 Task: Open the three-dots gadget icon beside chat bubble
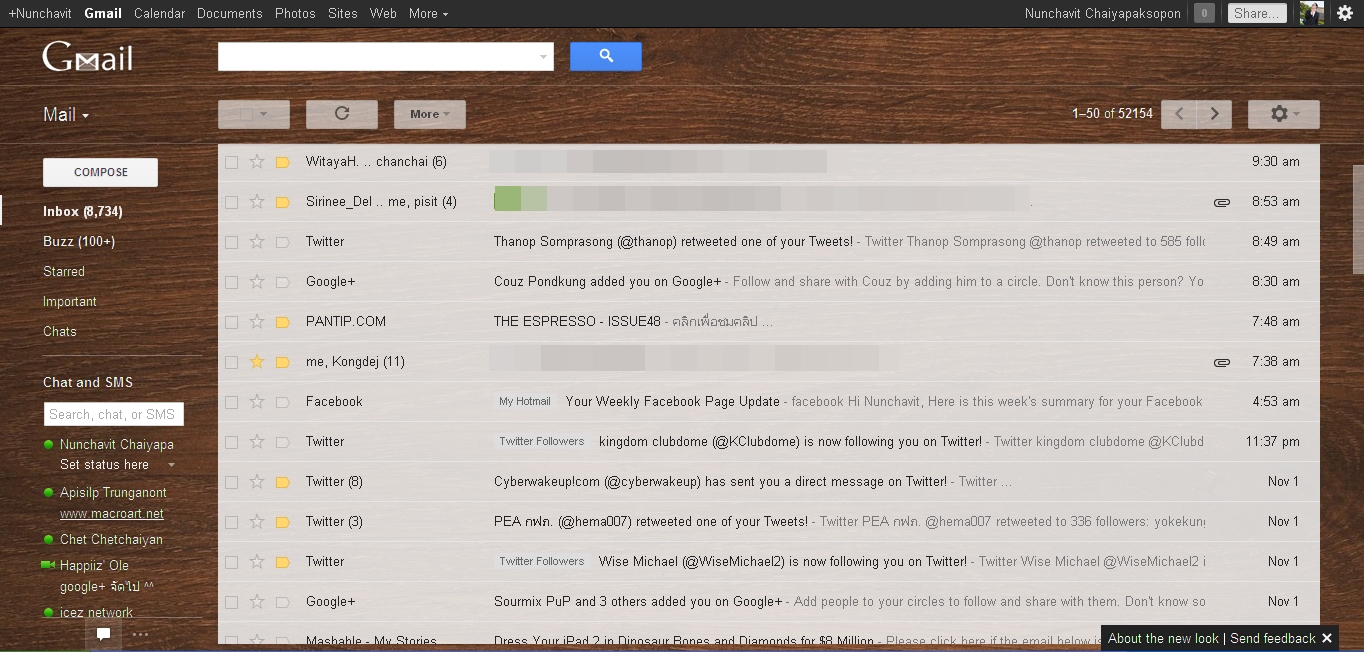pos(140,634)
